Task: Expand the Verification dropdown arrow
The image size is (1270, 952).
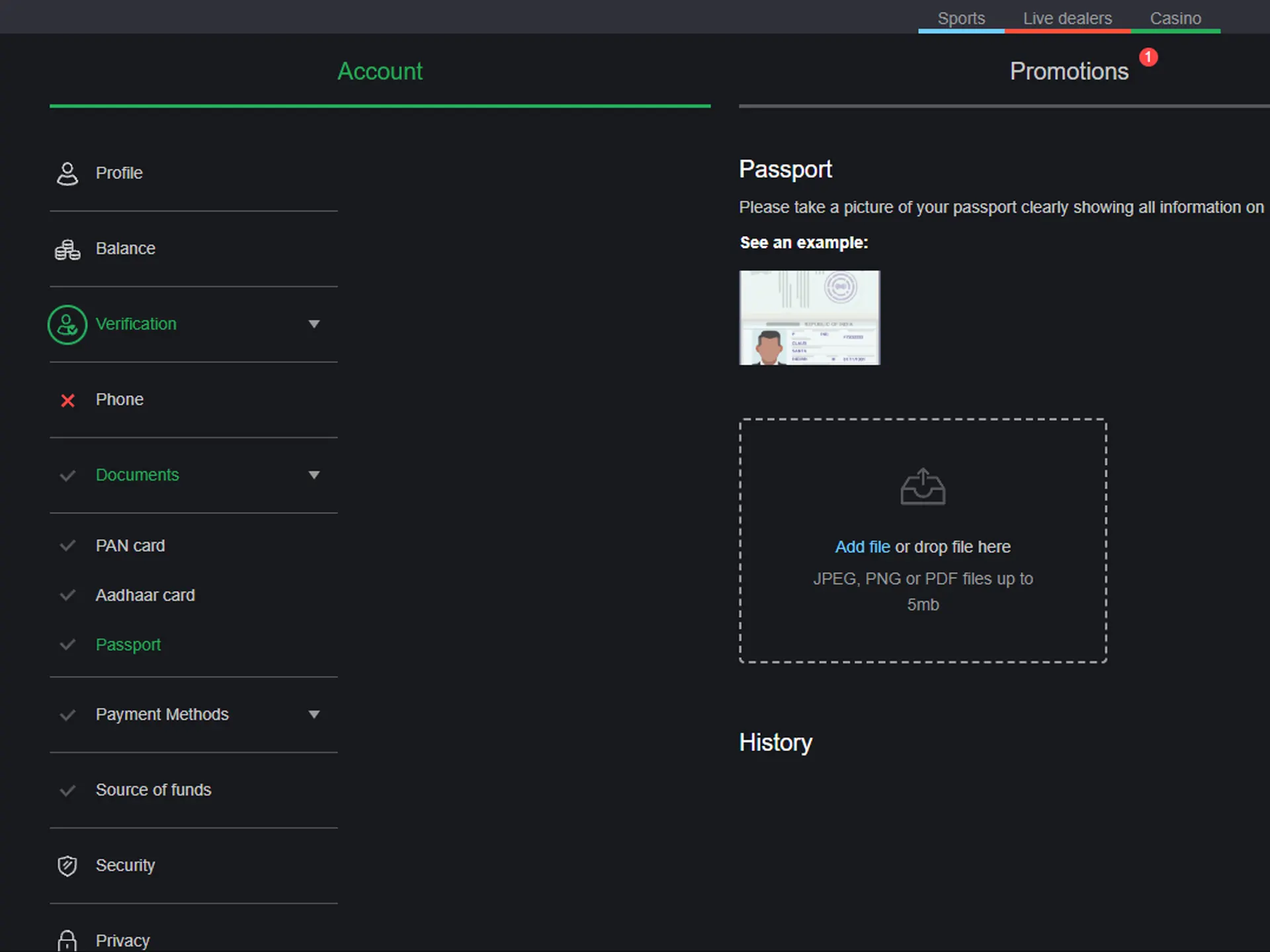Action: point(314,323)
